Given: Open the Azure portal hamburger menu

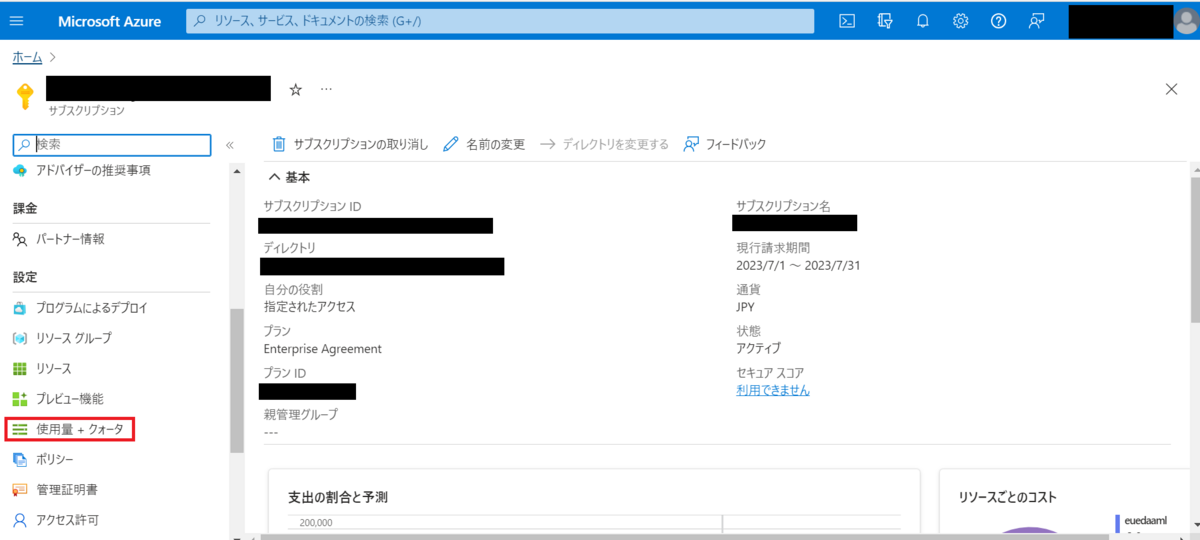Looking at the screenshot, I should tap(16, 21).
